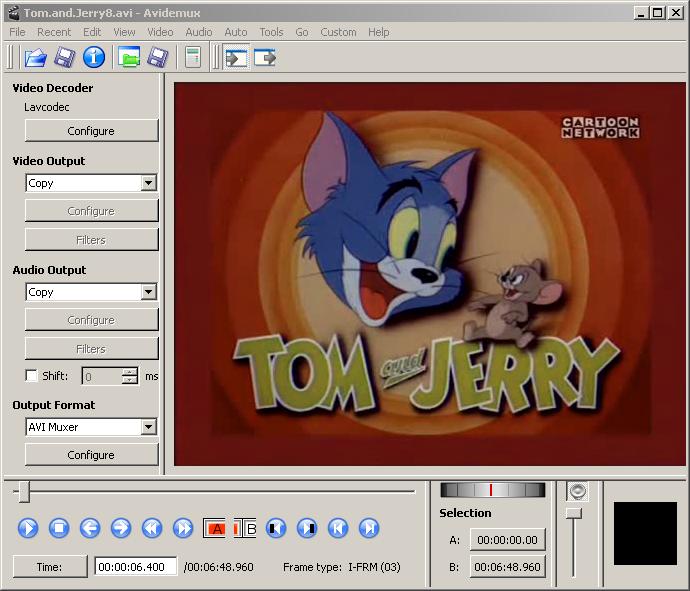Load project with green folder icon
Screen dimensions: 690x591
[128, 58]
